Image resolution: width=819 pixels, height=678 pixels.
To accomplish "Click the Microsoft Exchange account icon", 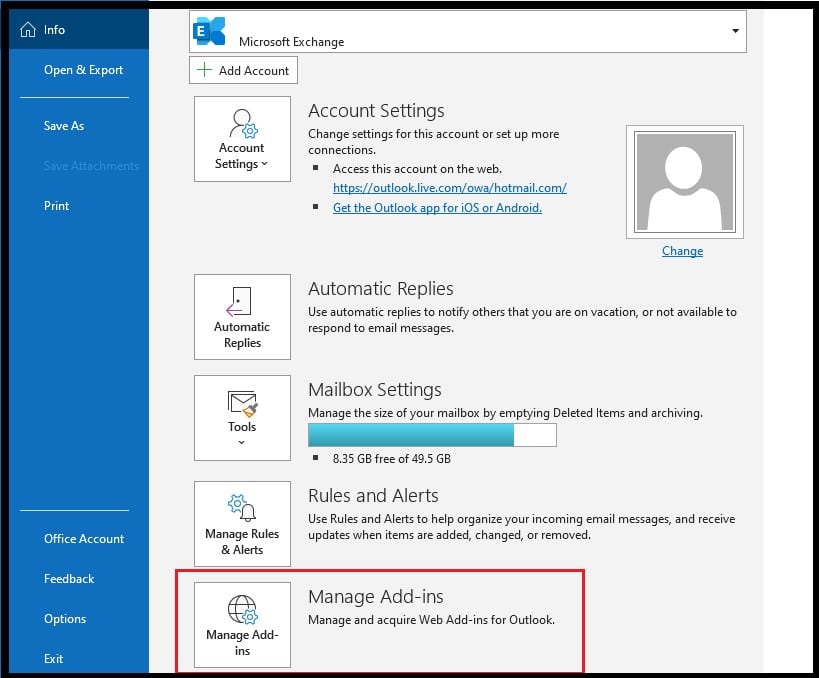I will pos(209,31).
